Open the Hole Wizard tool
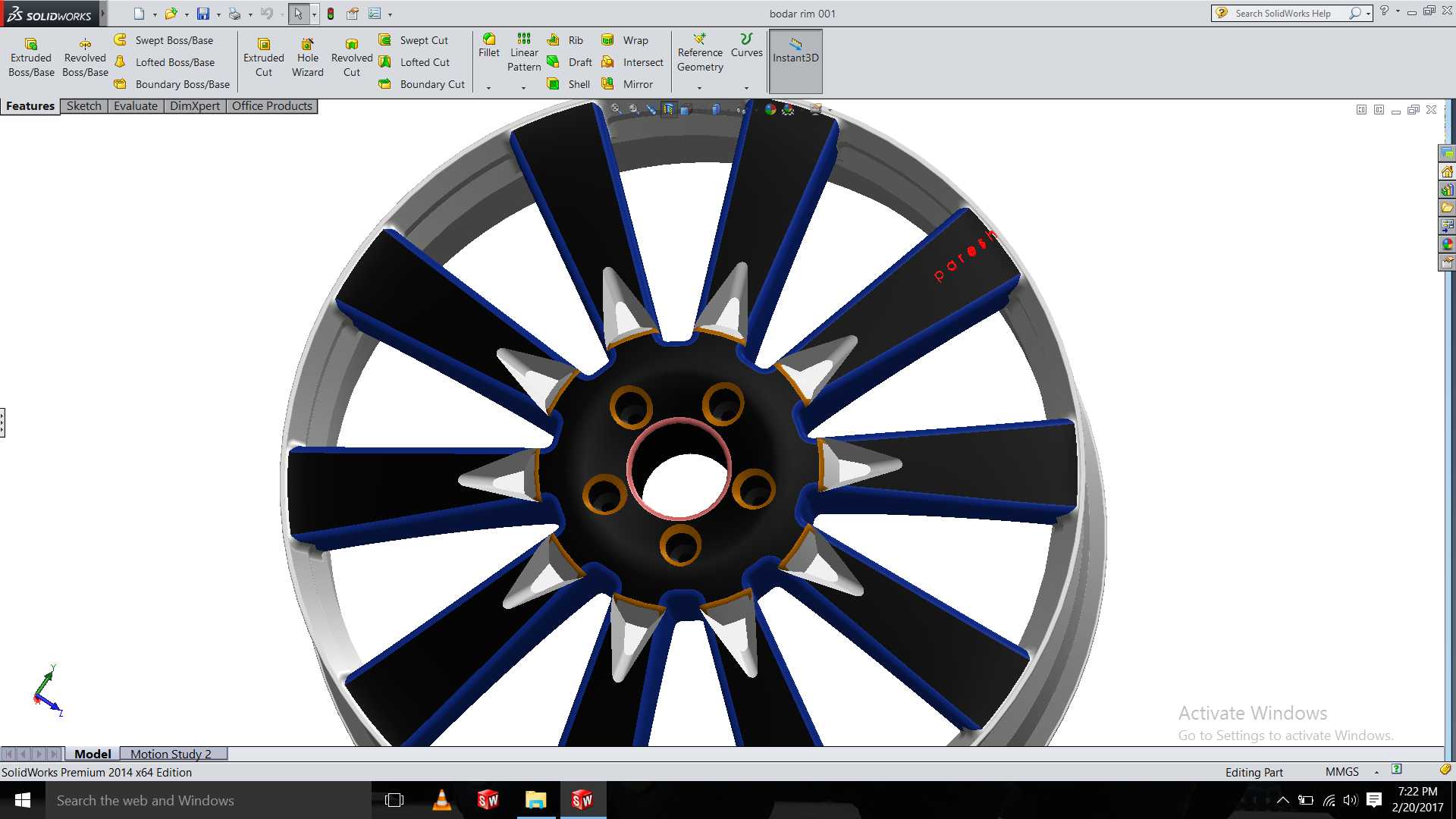 pyautogui.click(x=307, y=58)
